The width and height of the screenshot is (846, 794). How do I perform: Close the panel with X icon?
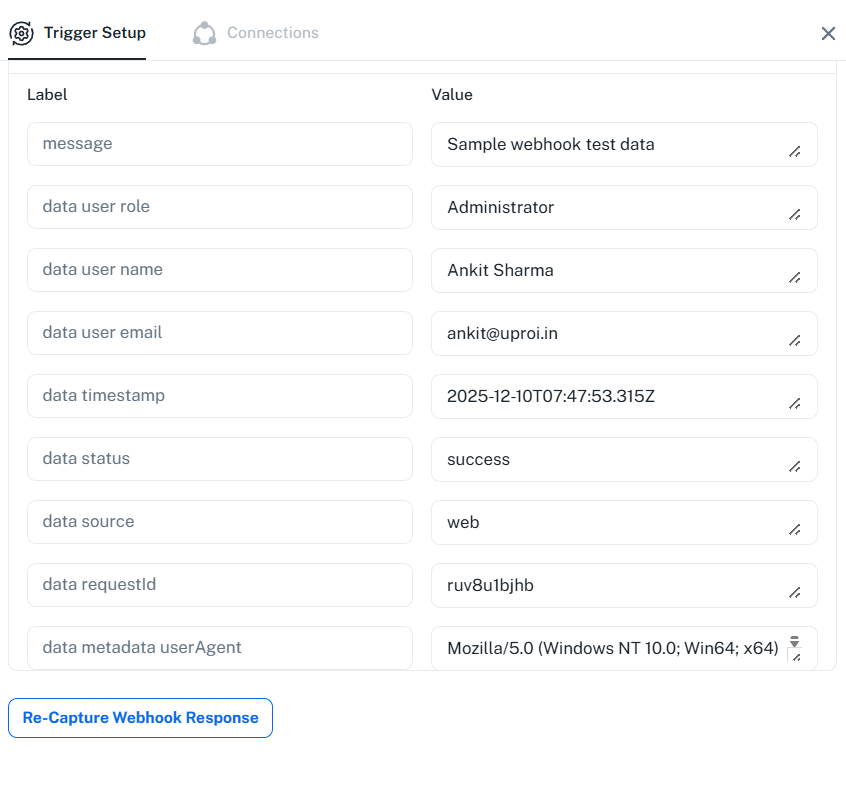click(x=828, y=33)
